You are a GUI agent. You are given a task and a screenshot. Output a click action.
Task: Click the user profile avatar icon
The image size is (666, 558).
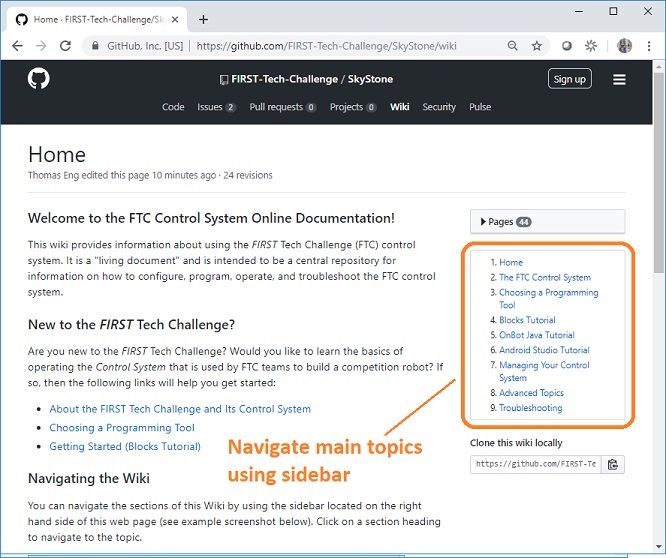pyautogui.click(x=624, y=46)
